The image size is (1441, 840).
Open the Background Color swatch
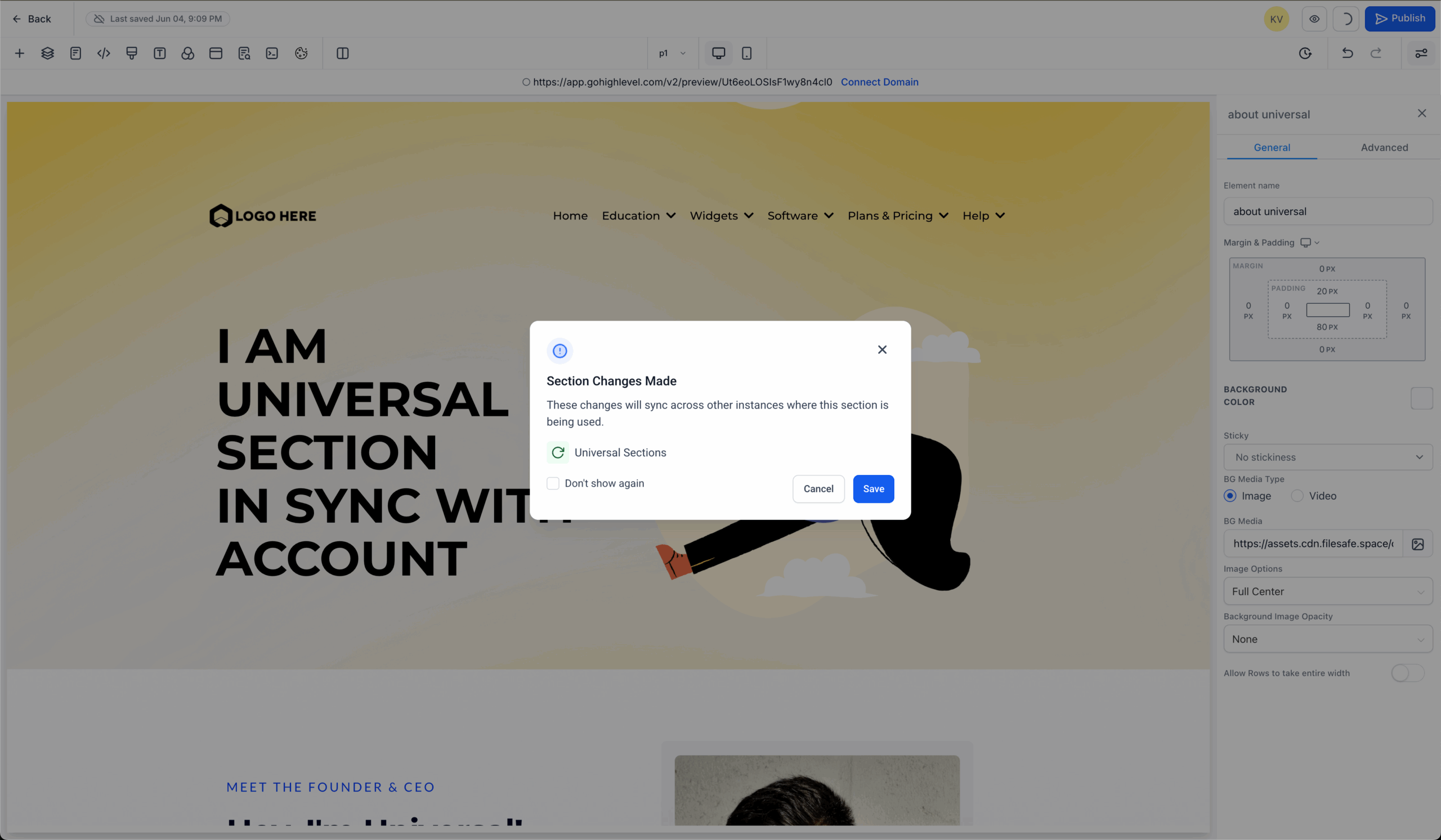1421,398
